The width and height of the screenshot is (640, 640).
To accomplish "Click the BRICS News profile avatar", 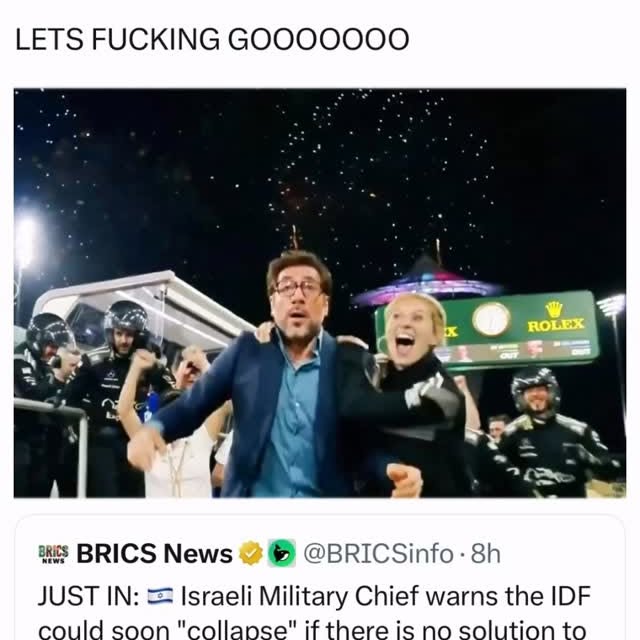I will tap(53, 553).
